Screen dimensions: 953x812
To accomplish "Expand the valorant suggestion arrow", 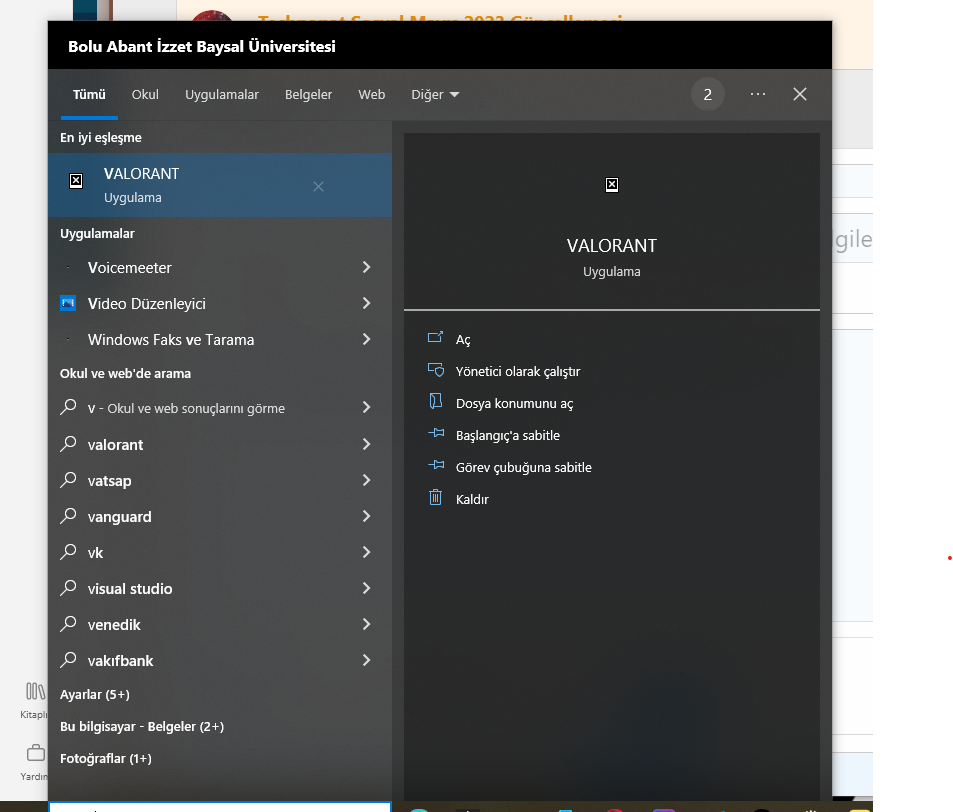I will pos(366,444).
